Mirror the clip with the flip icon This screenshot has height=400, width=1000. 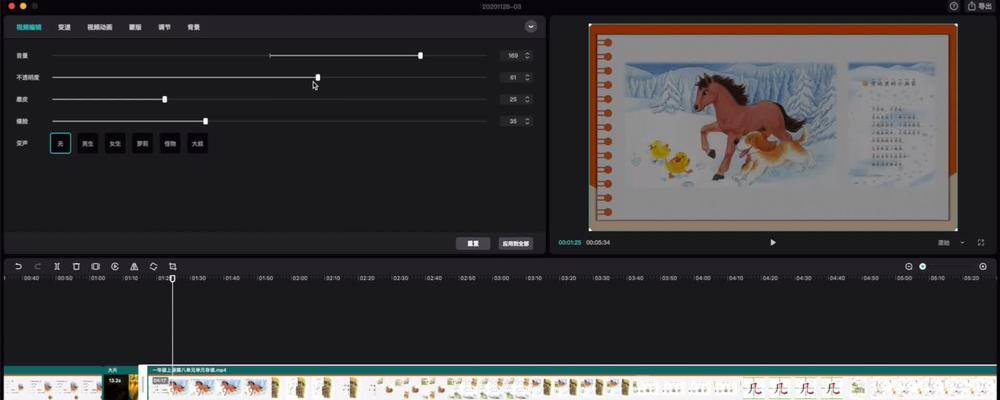point(134,266)
